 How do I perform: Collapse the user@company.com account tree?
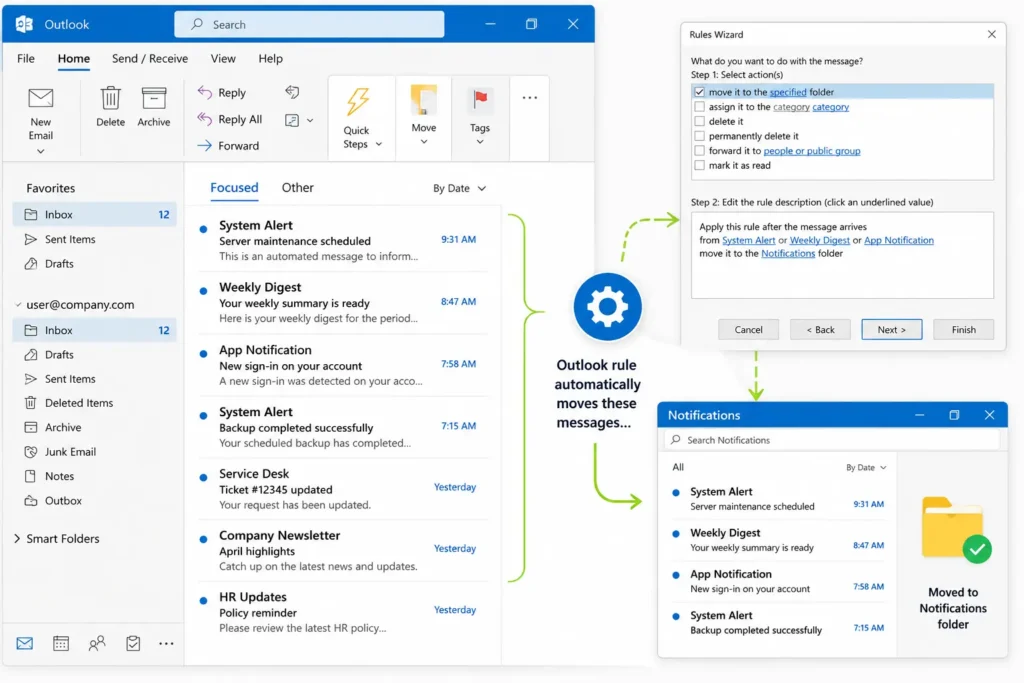pos(18,305)
